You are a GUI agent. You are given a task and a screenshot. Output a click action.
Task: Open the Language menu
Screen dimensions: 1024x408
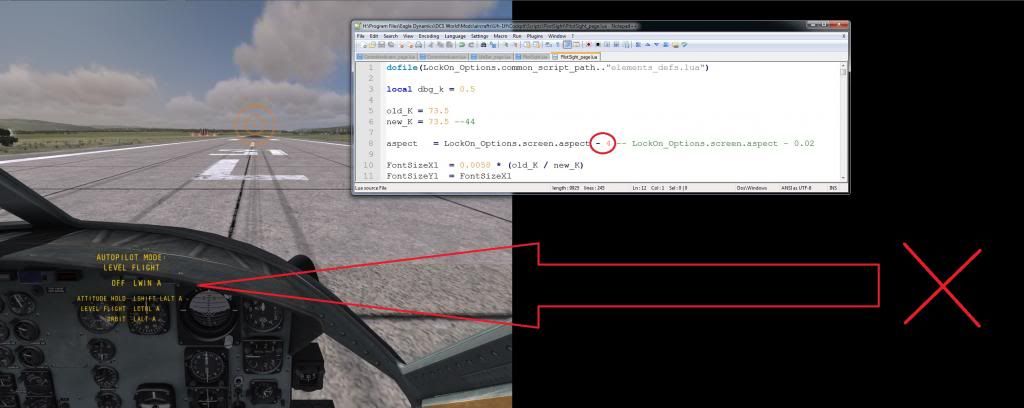[455, 35]
